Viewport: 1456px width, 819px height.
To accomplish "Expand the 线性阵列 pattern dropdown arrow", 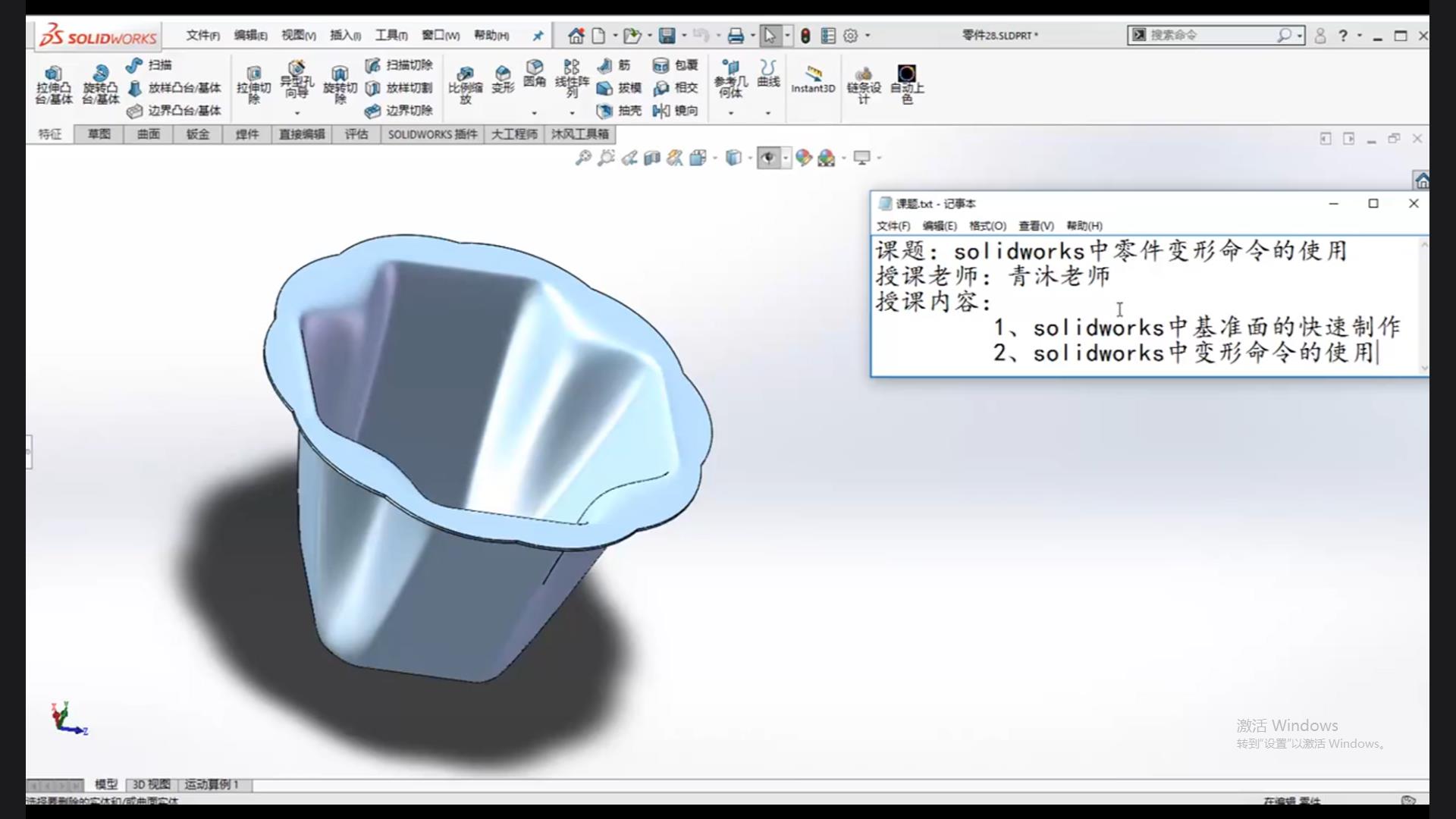I will tap(572, 113).
